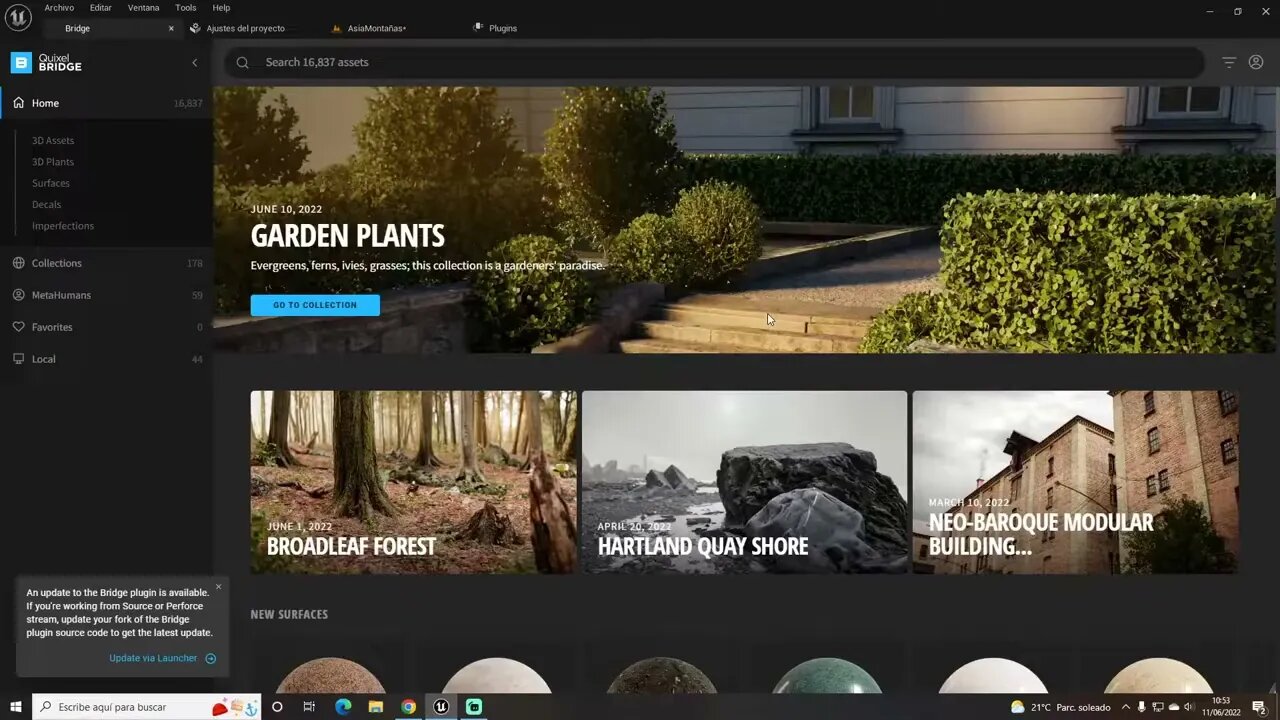This screenshot has height=720, width=1280.
Task: Launch Microsoft Edge from taskbar
Action: click(343, 707)
